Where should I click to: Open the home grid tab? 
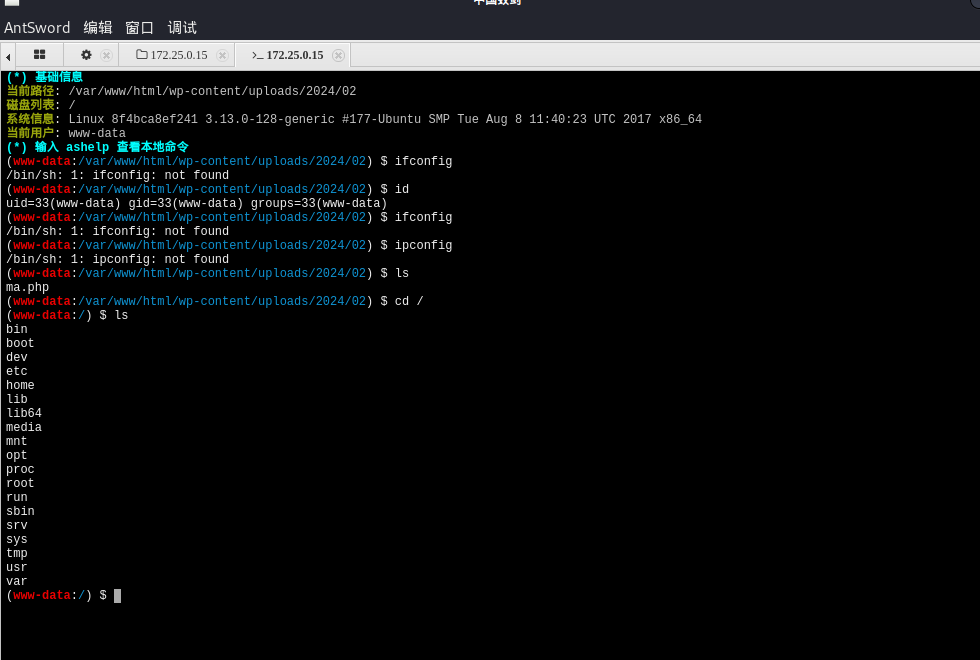(39, 55)
